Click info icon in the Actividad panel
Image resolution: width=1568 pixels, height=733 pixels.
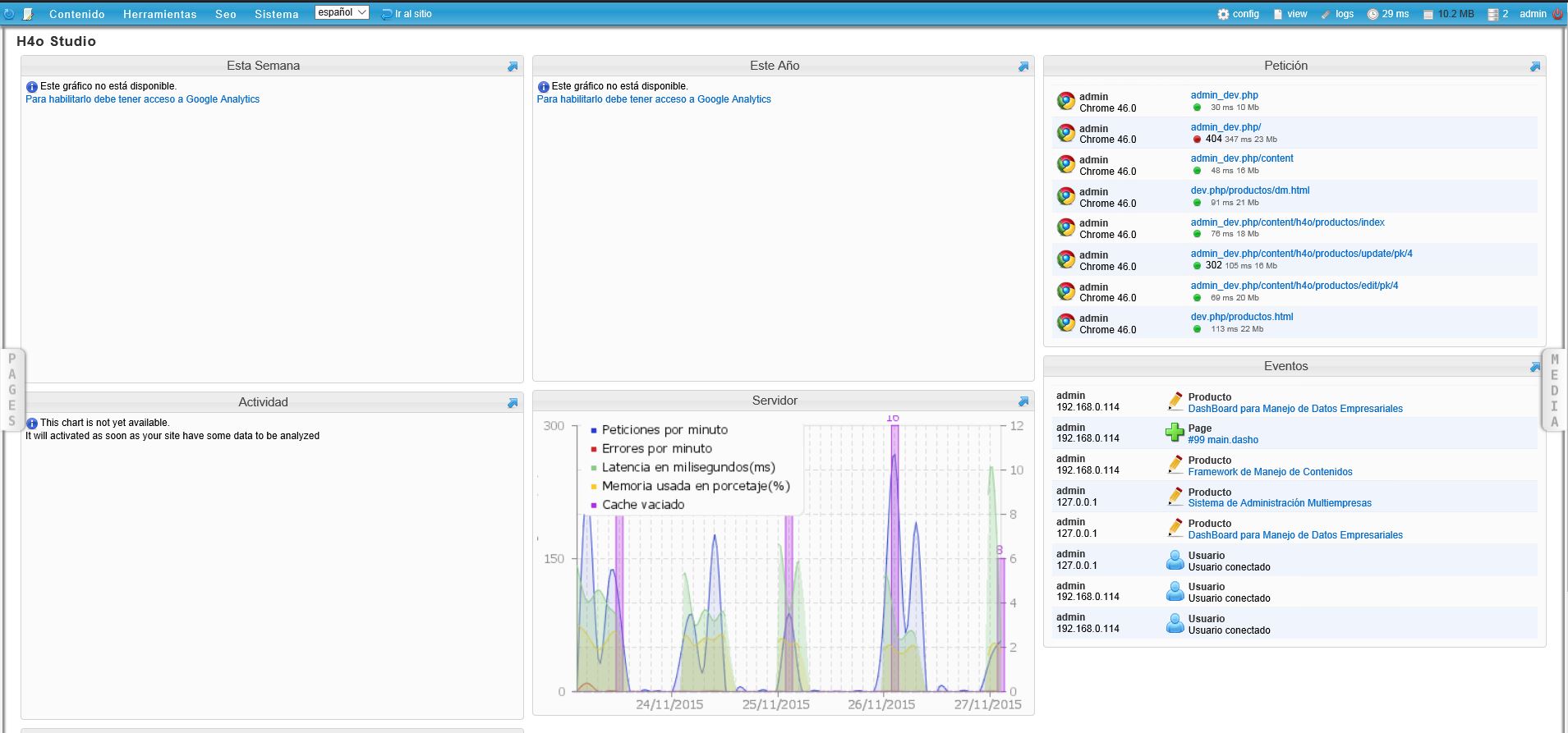pyautogui.click(x=32, y=424)
